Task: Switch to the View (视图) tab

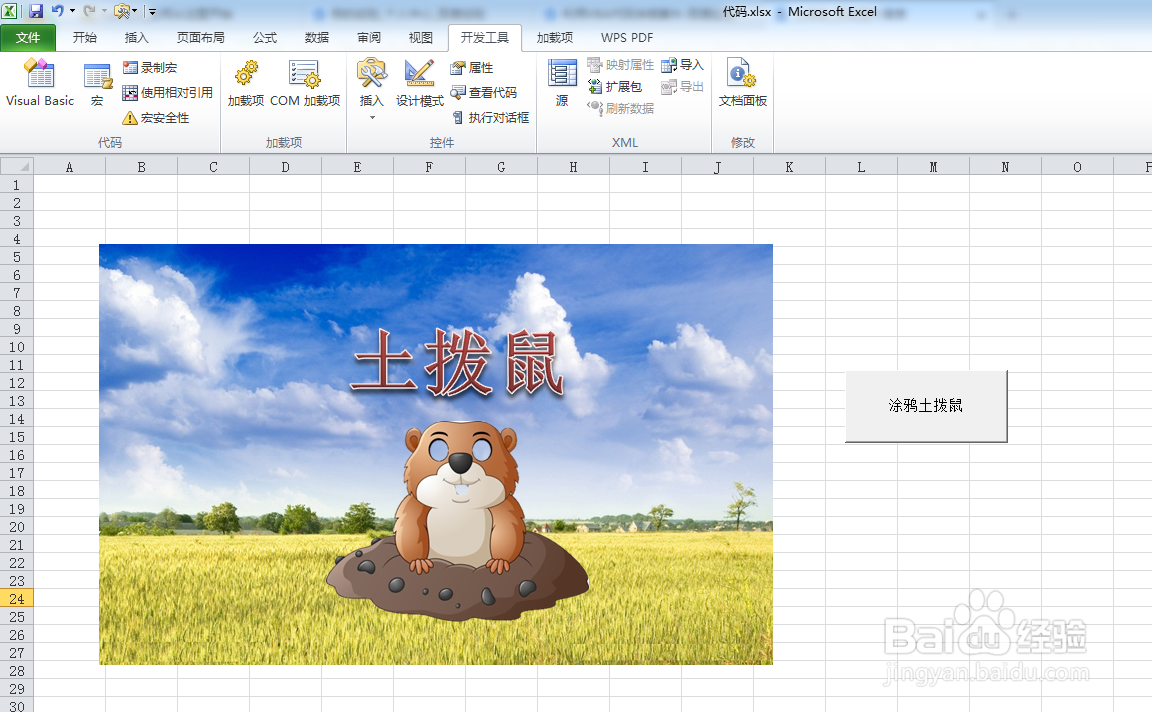Action: [420, 37]
